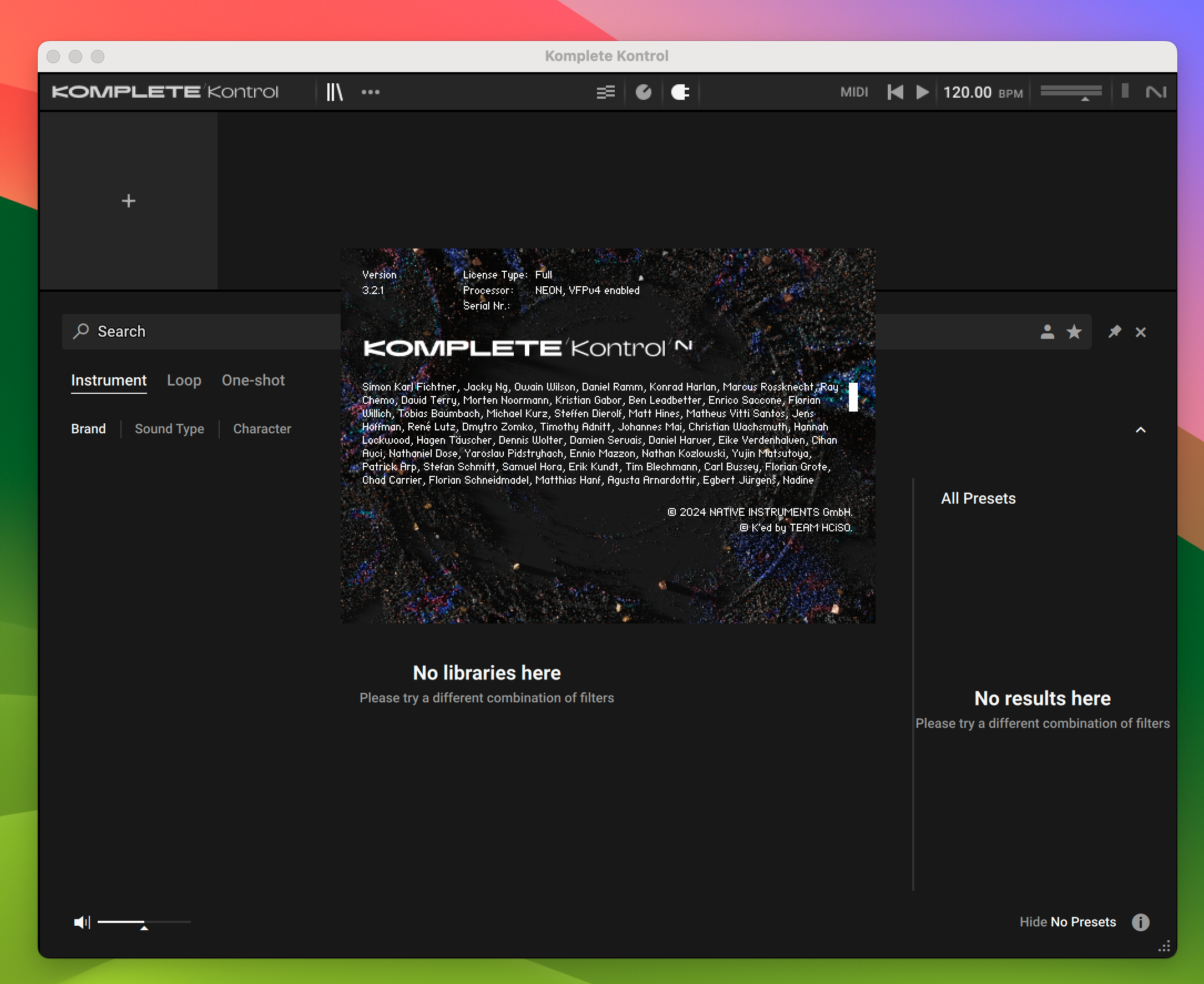Adjust the master volume slider in header

point(1071,92)
